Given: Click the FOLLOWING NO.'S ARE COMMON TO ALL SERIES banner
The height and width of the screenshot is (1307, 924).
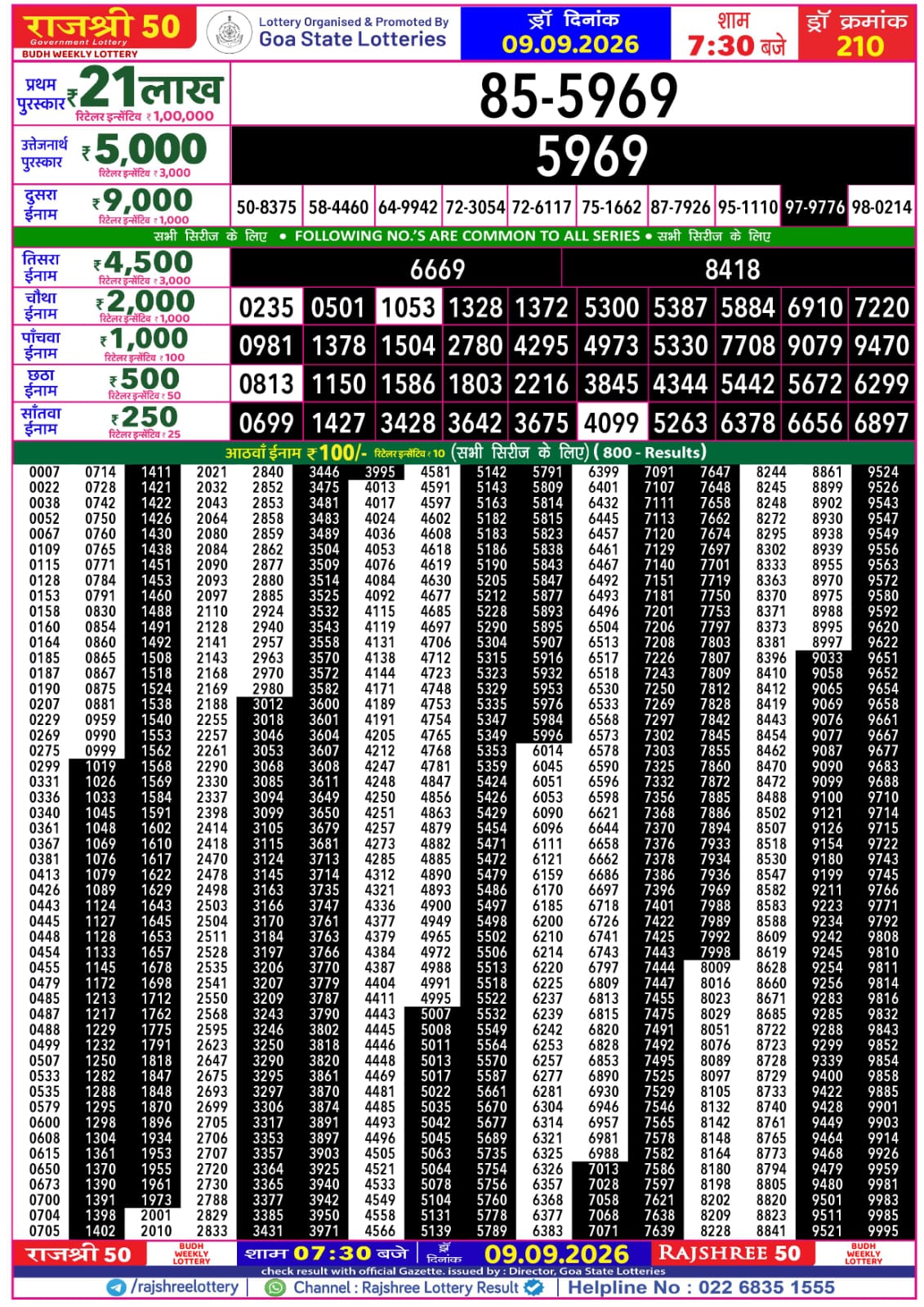Looking at the screenshot, I should 466,236.
